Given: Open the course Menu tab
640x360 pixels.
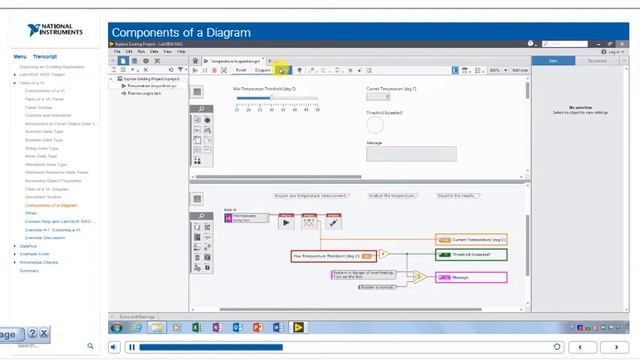Looking at the screenshot, I should tap(20, 57).
